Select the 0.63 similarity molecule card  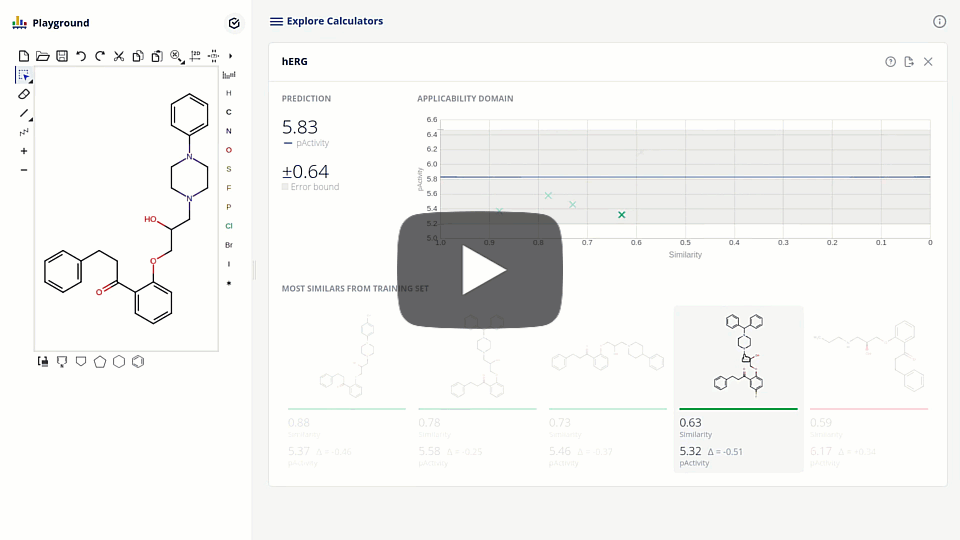click(x=738, y=389)
